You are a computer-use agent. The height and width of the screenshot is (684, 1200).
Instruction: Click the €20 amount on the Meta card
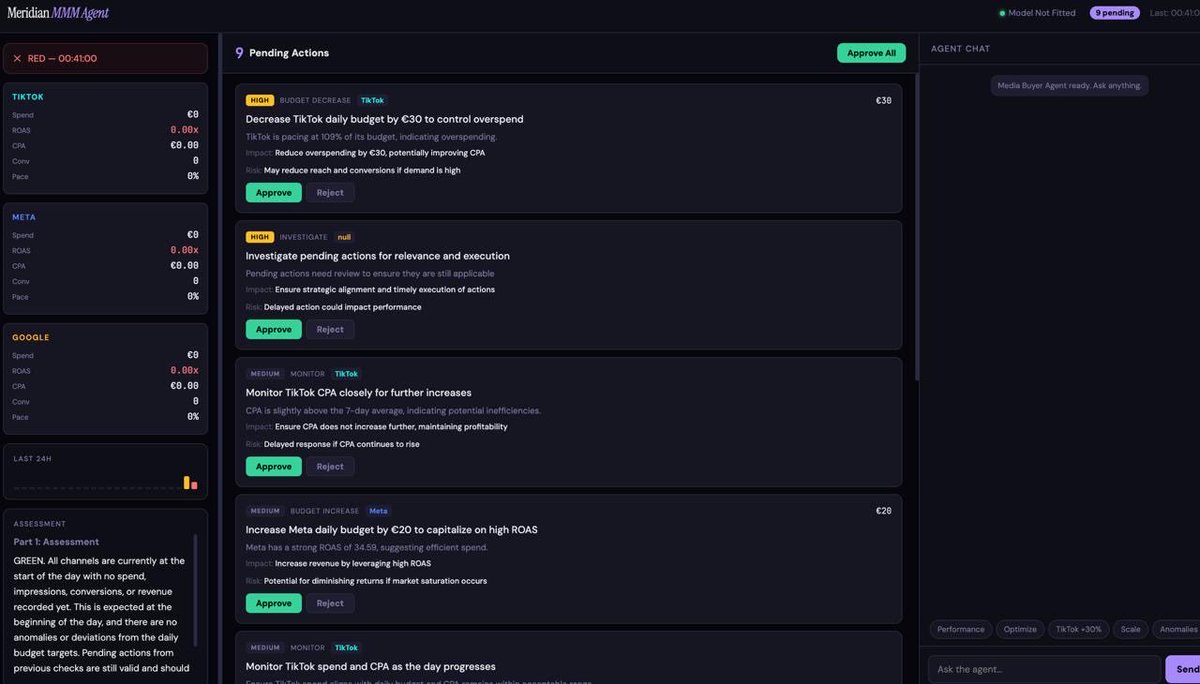point(883,512)
